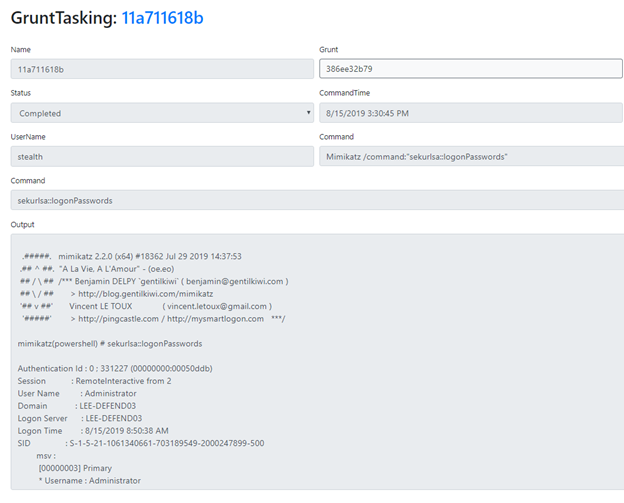Click the Grunt field showing 386ee32b79

[471, 68]
